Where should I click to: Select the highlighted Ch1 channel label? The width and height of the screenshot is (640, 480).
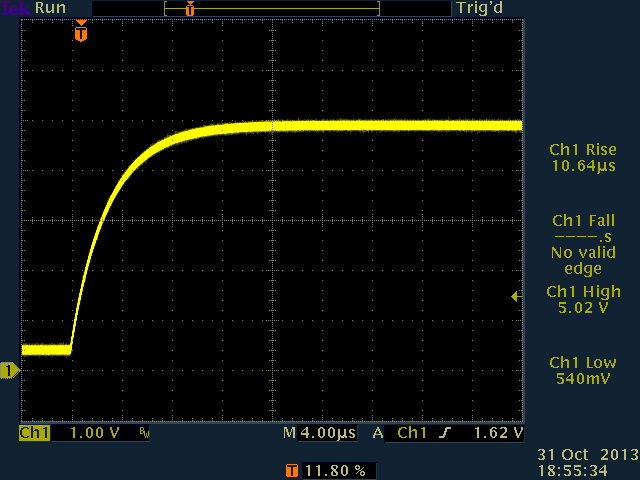[x=34, y=434]
